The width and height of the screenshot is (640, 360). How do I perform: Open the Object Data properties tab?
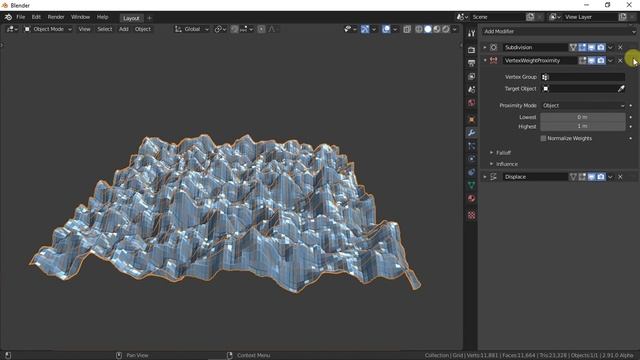coord(471,185)
